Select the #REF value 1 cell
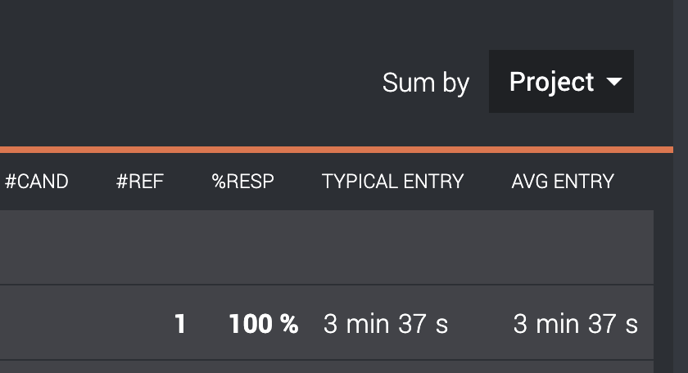This screenshot has width=688, height=373. click(180, 324)
